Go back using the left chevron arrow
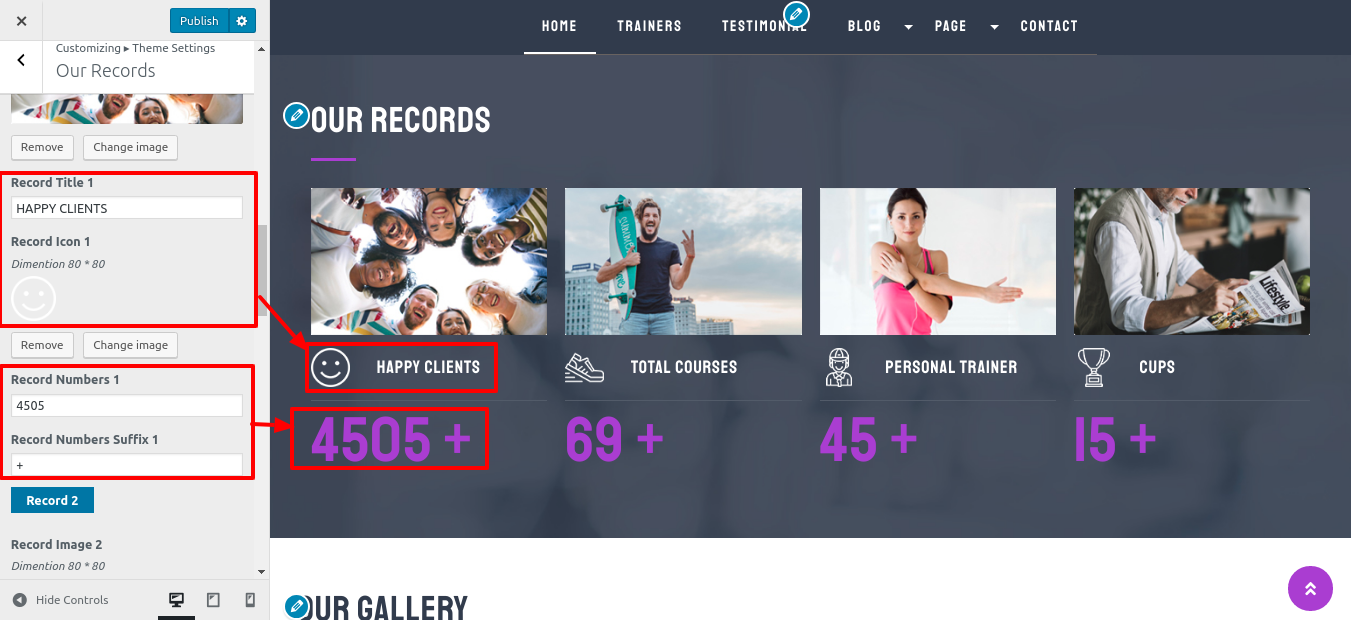Viewport: 1351px width, 620px height. pyautogui.click(x=21, y=61)
